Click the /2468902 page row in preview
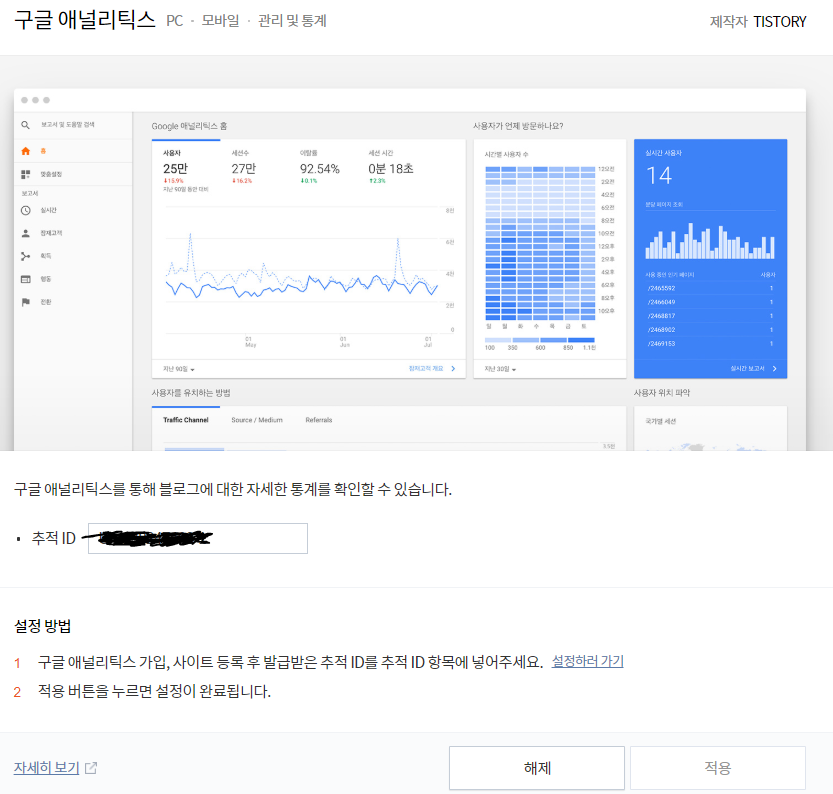This screenshot has height=794, width=833. [710, 330]
